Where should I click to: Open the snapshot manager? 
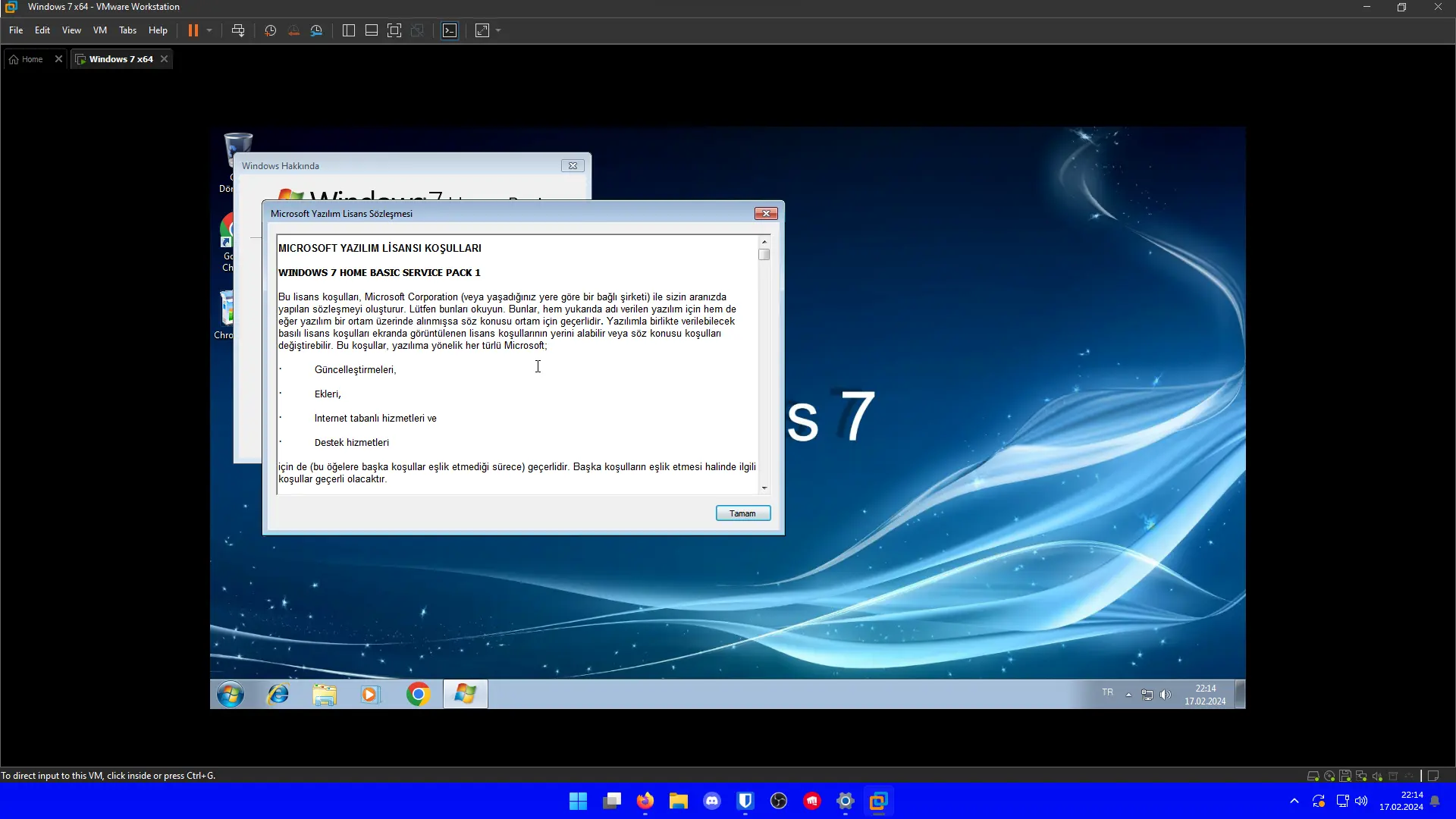pos(317,30)
